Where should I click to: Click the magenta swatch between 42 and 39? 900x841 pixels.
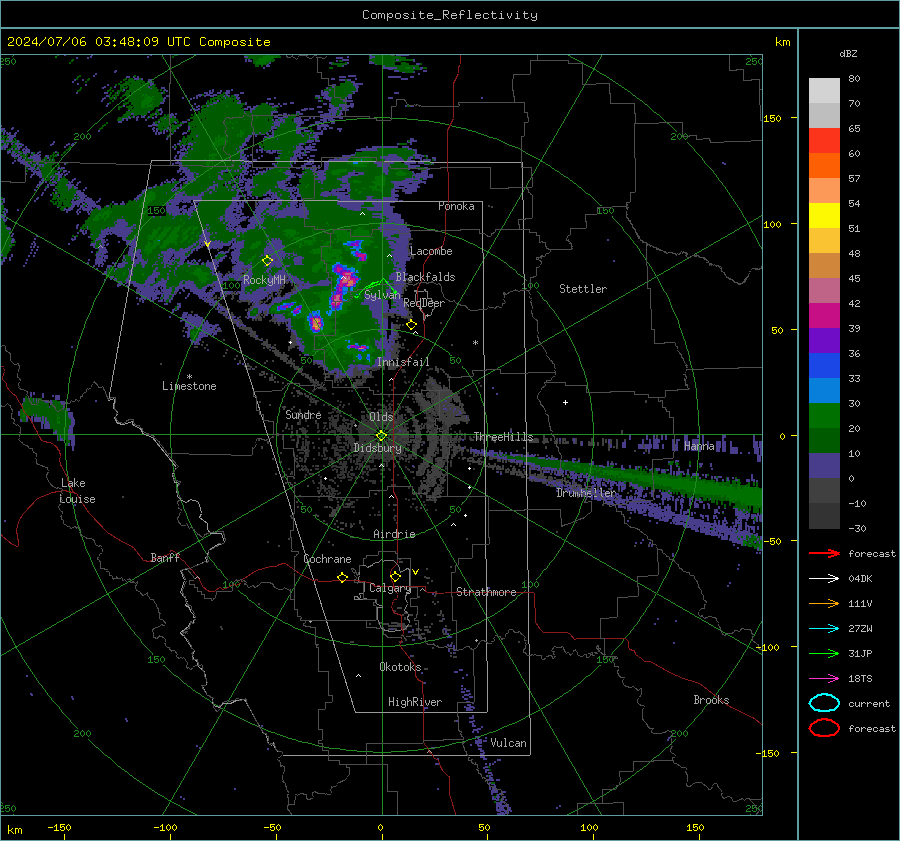point(824,316)
